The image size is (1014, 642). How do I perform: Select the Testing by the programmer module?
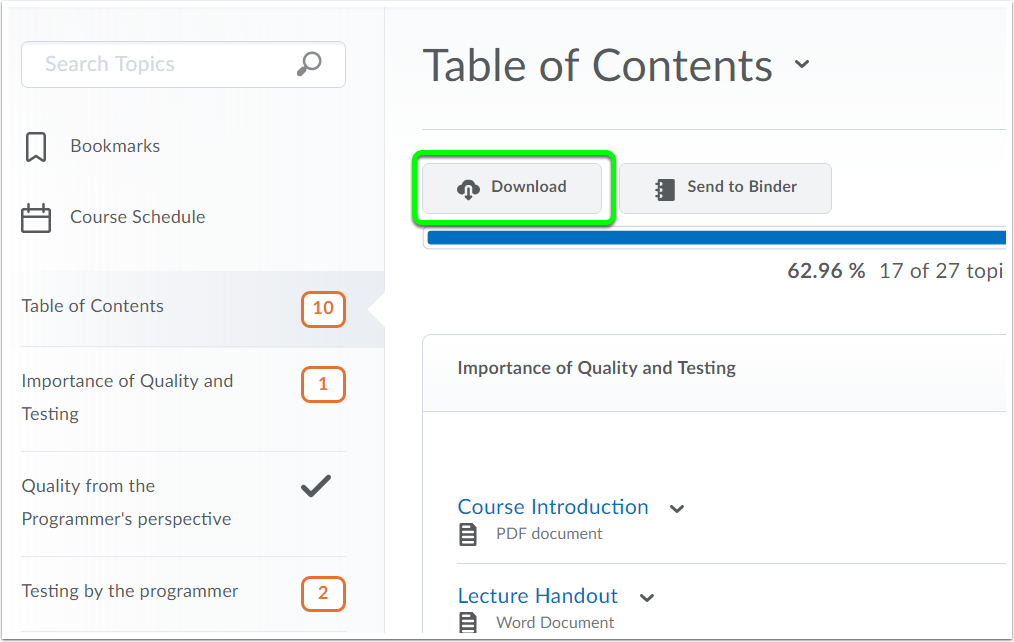coord(130,591)
